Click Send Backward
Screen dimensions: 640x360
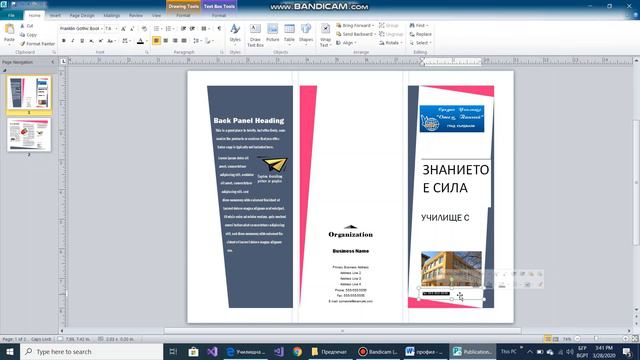tap(355, 34)
